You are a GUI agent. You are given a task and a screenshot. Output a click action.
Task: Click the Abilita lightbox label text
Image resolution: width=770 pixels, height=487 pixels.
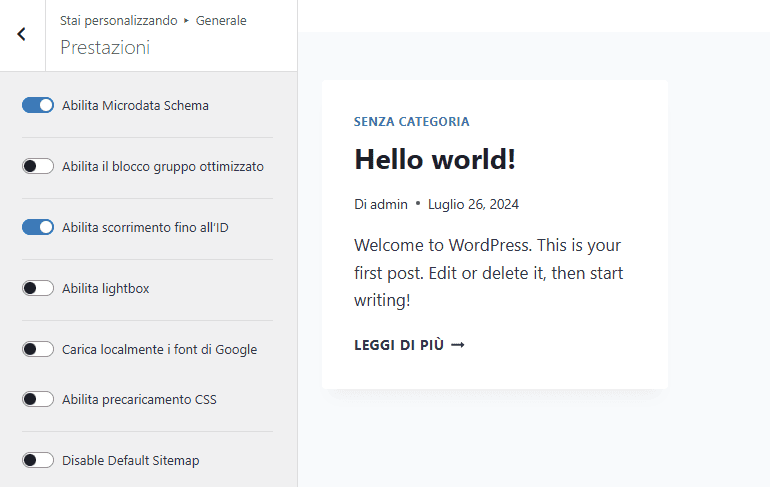click(x=106, y=288)
